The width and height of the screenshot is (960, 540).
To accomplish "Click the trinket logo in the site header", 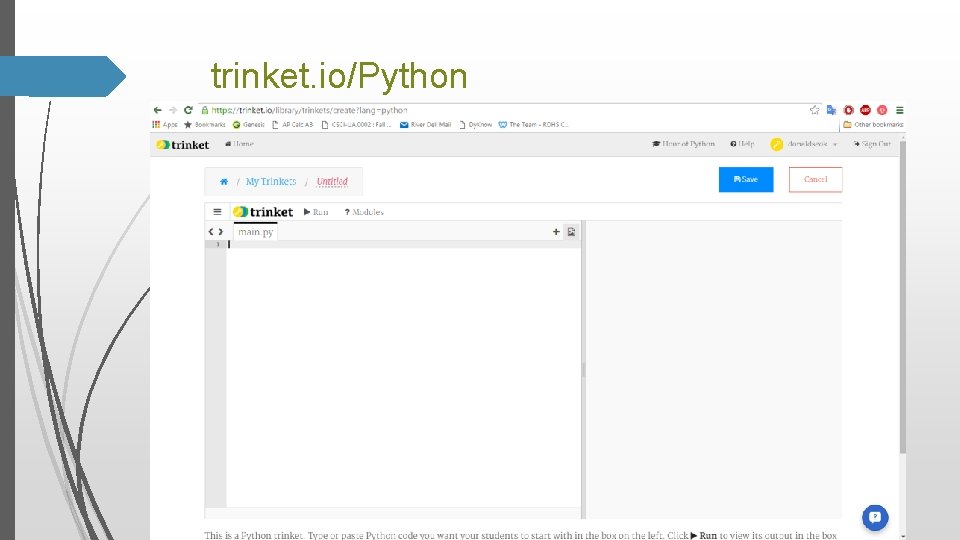I will [x=182, y=144].
